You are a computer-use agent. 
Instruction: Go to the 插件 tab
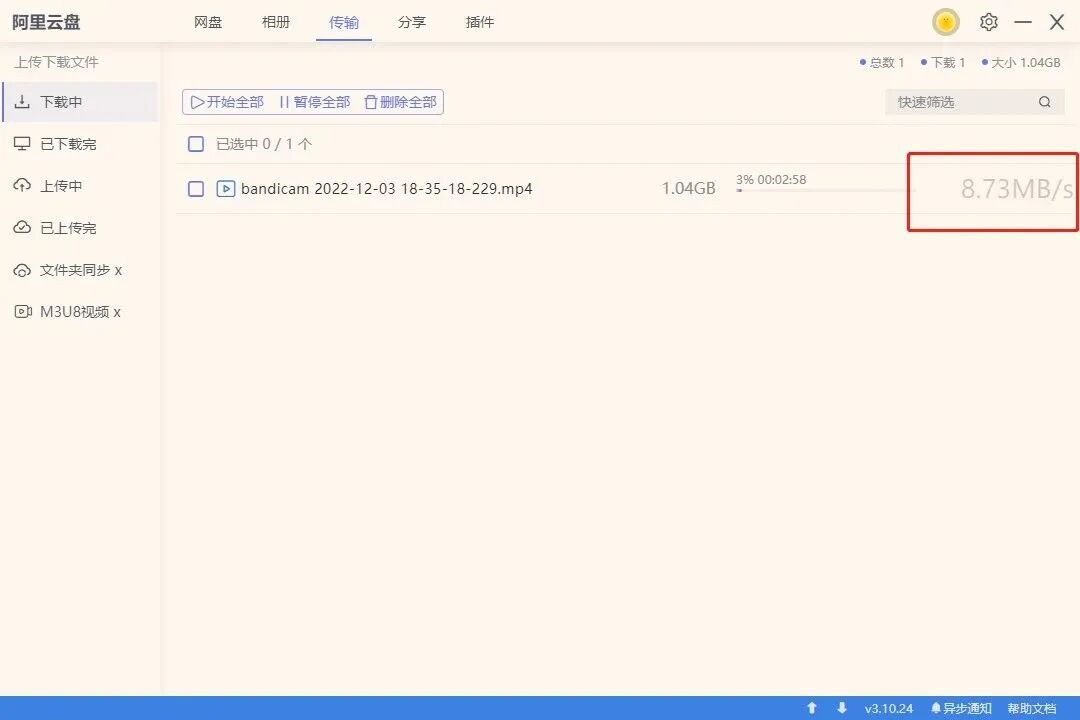[x=479, y=22]
